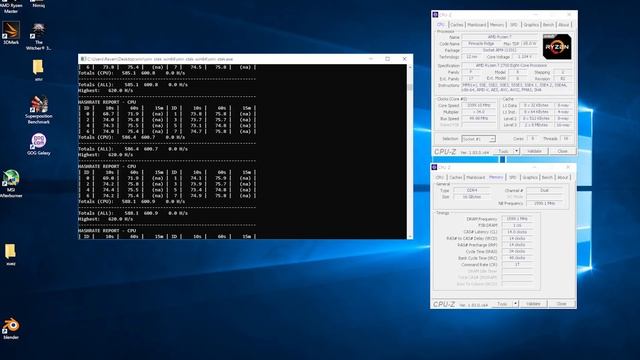Open Mainboard tab in the timings CPU-Z window

click(x=476, y=178)
